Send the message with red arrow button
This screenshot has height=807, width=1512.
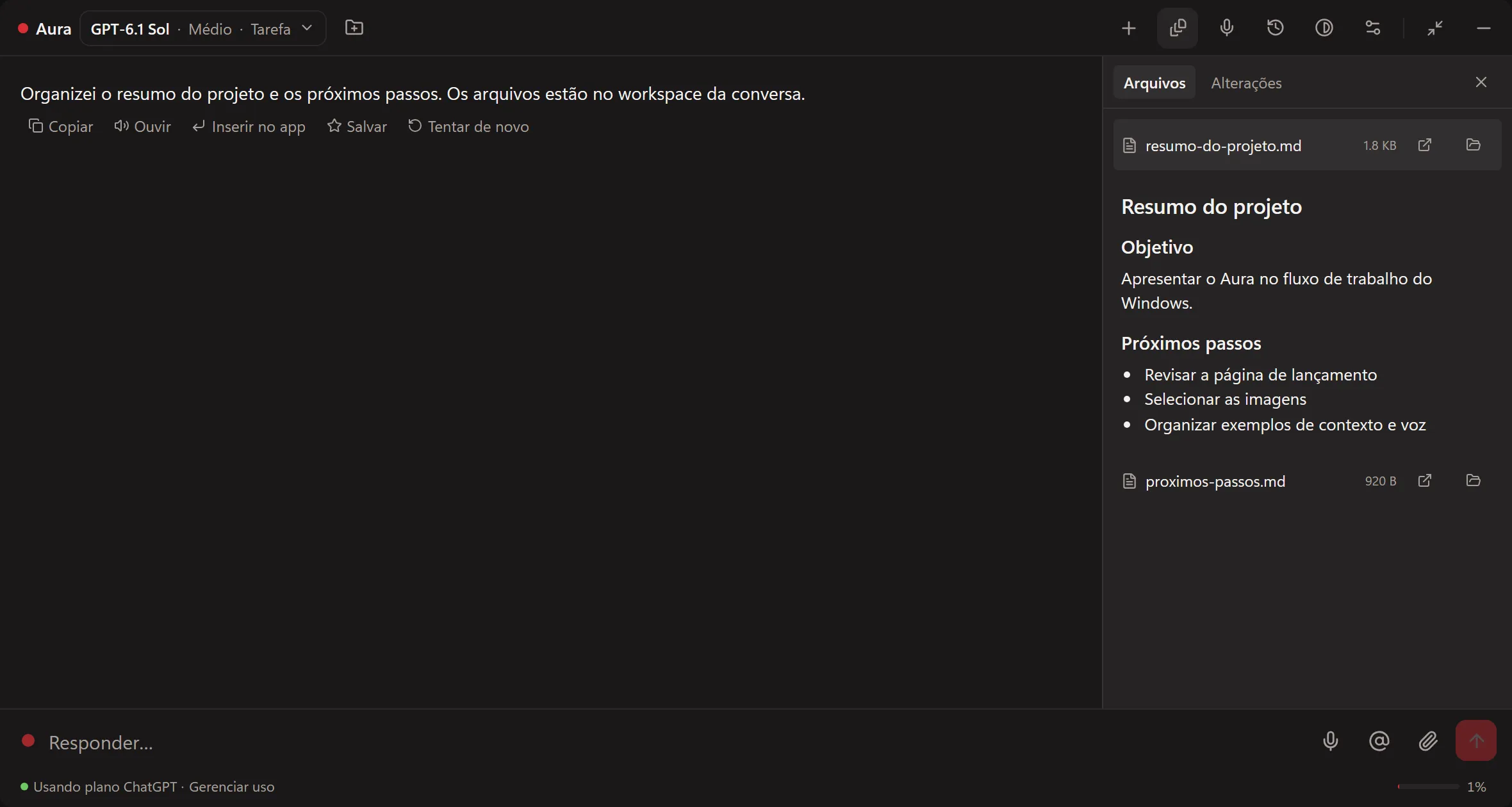tap(1475, 740)
